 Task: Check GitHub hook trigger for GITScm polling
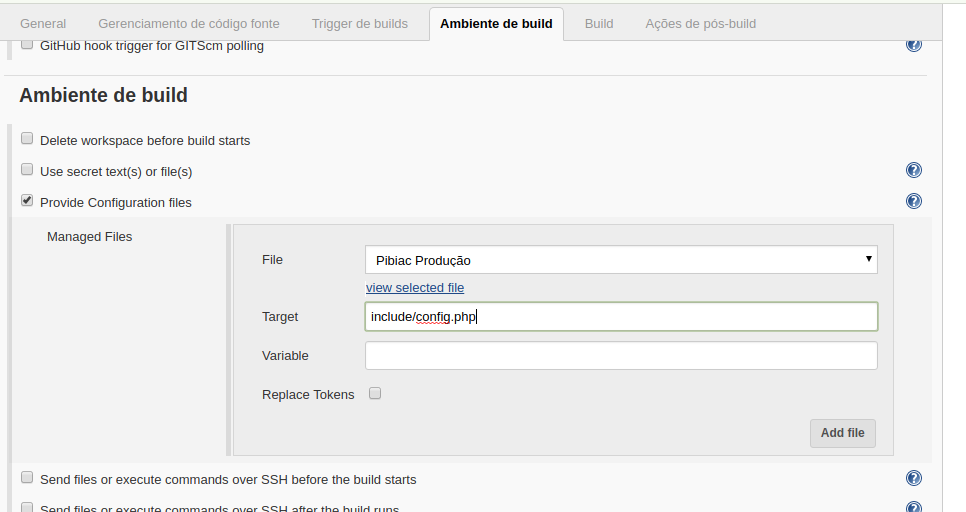click(27, 44)
